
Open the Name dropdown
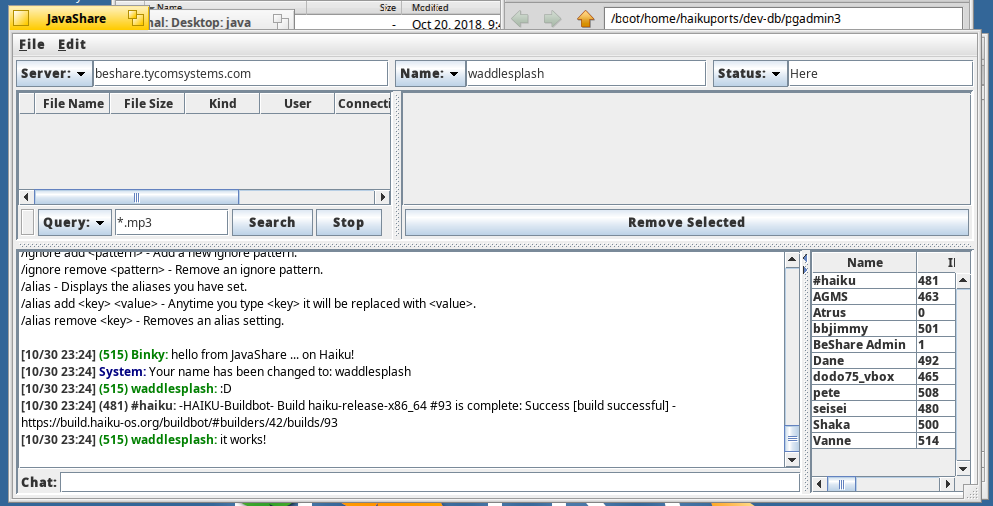click(430, 73)
